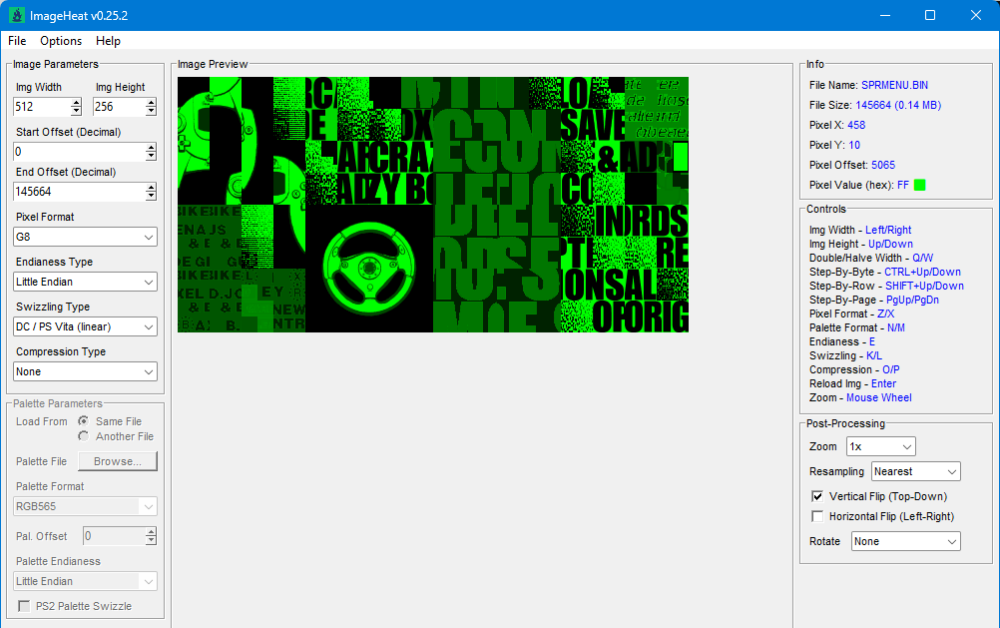
Task: Click the End Offset decimal field
Action: pyautogui.click(x=79, y=191)
